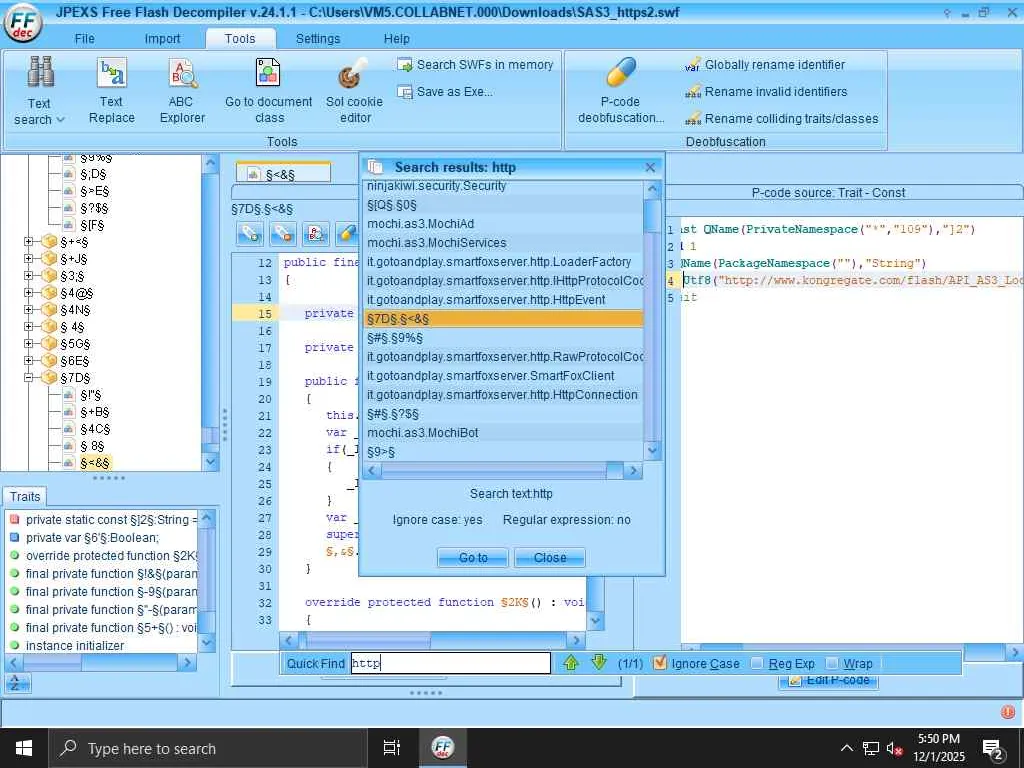Open the Help menu

396,39
